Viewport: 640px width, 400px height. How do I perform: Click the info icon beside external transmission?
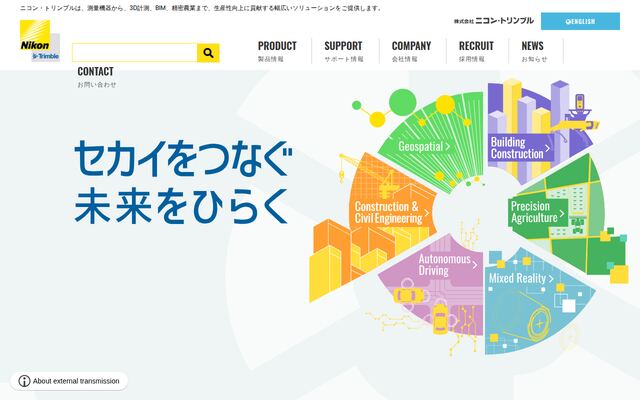24,381
